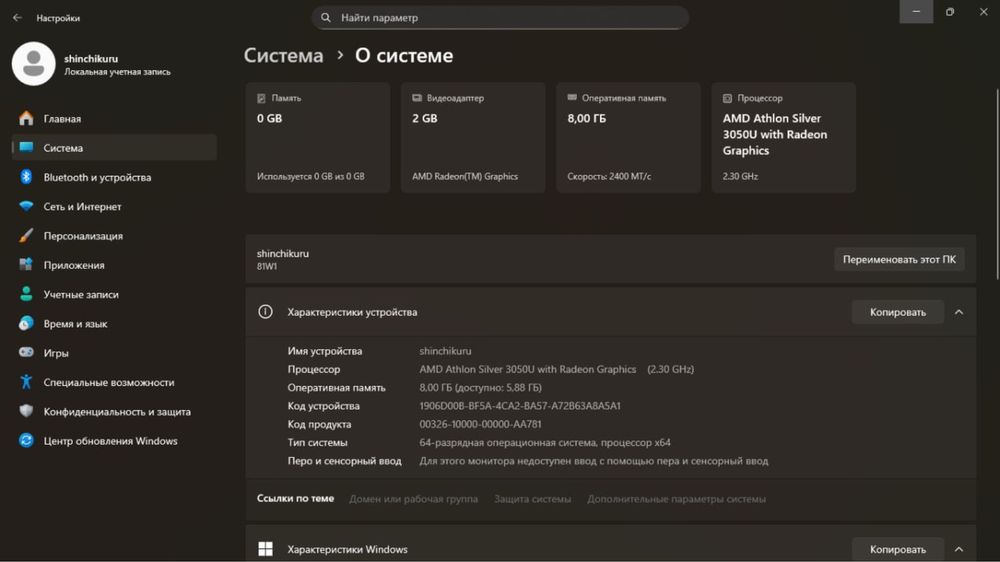Click the 64-разрядная операционная система value
Viewport: 1000px width, 562px height.
coord(545,442)
